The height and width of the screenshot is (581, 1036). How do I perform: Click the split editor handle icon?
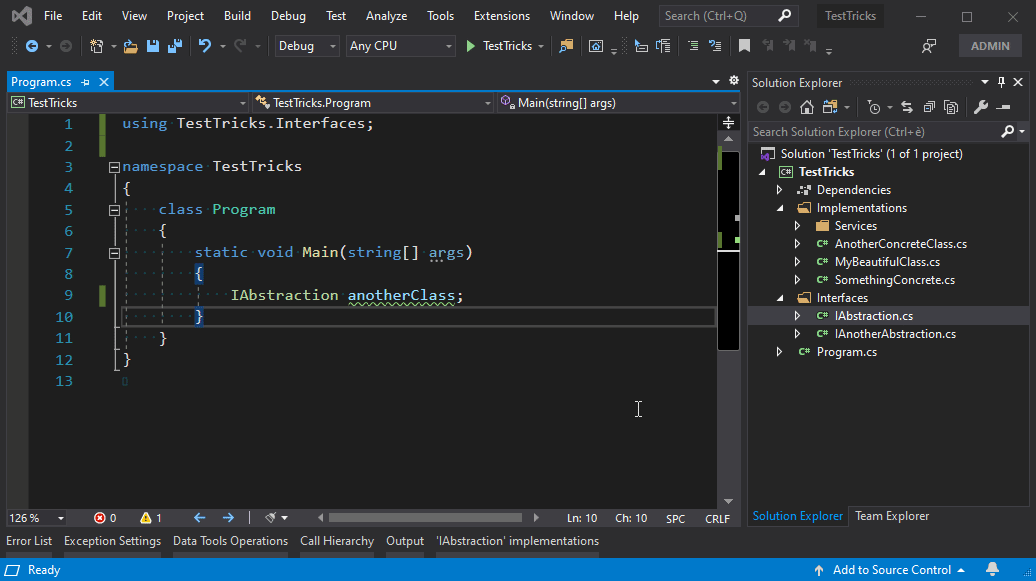point(728,122)
